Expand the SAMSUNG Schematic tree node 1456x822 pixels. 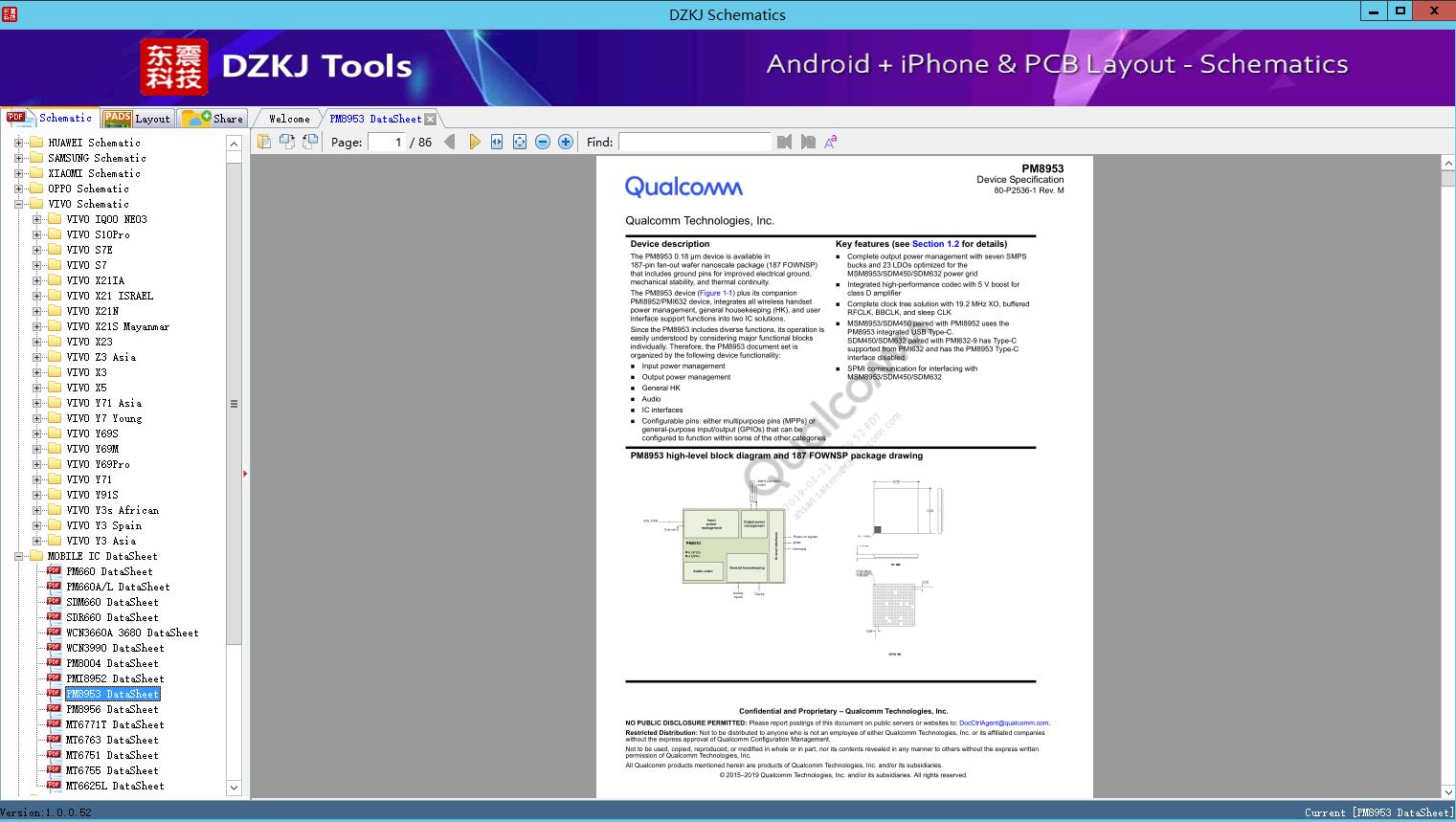[18, 158]
